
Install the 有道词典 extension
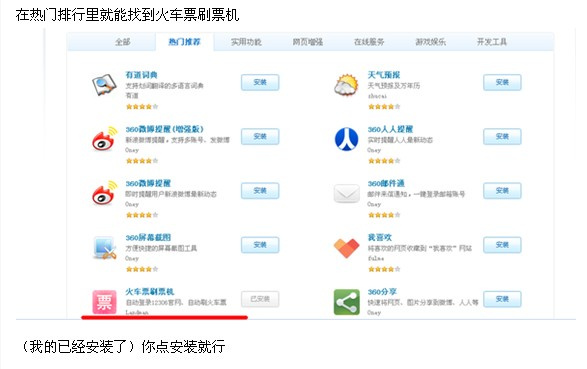pyautogui.click(x=260, y=82)
